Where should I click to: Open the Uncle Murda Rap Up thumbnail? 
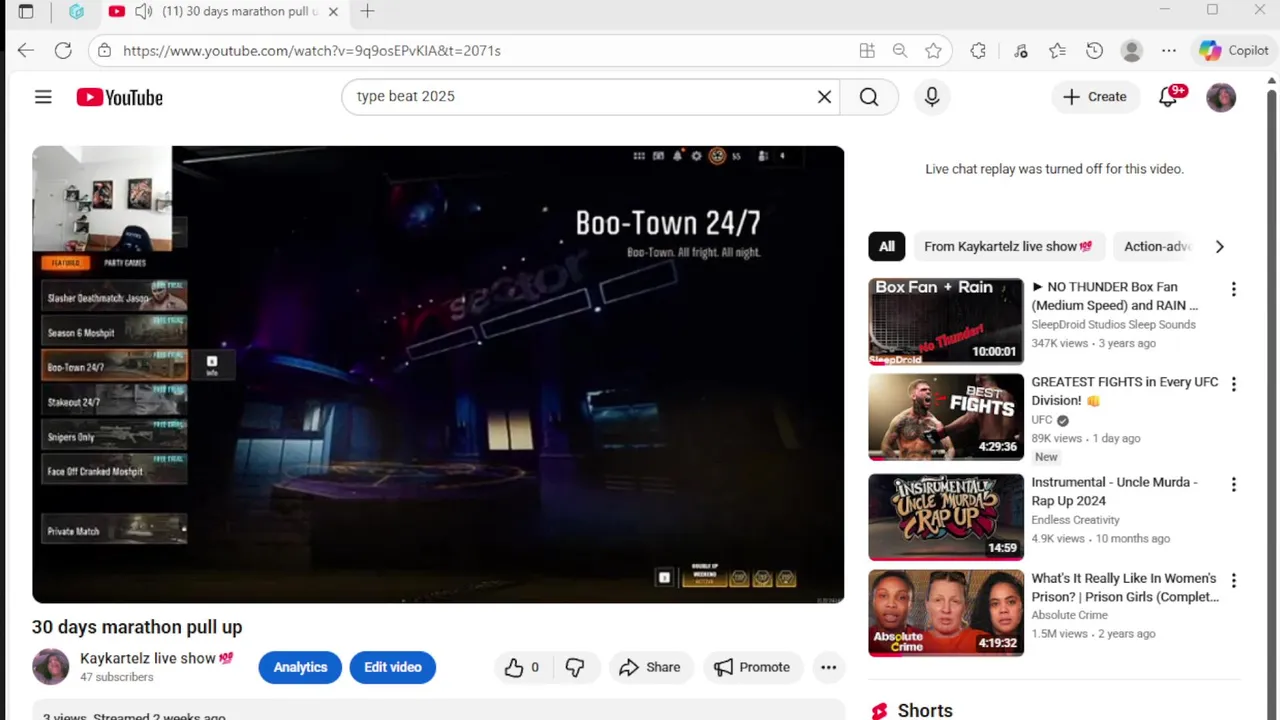tap(946, 517)
